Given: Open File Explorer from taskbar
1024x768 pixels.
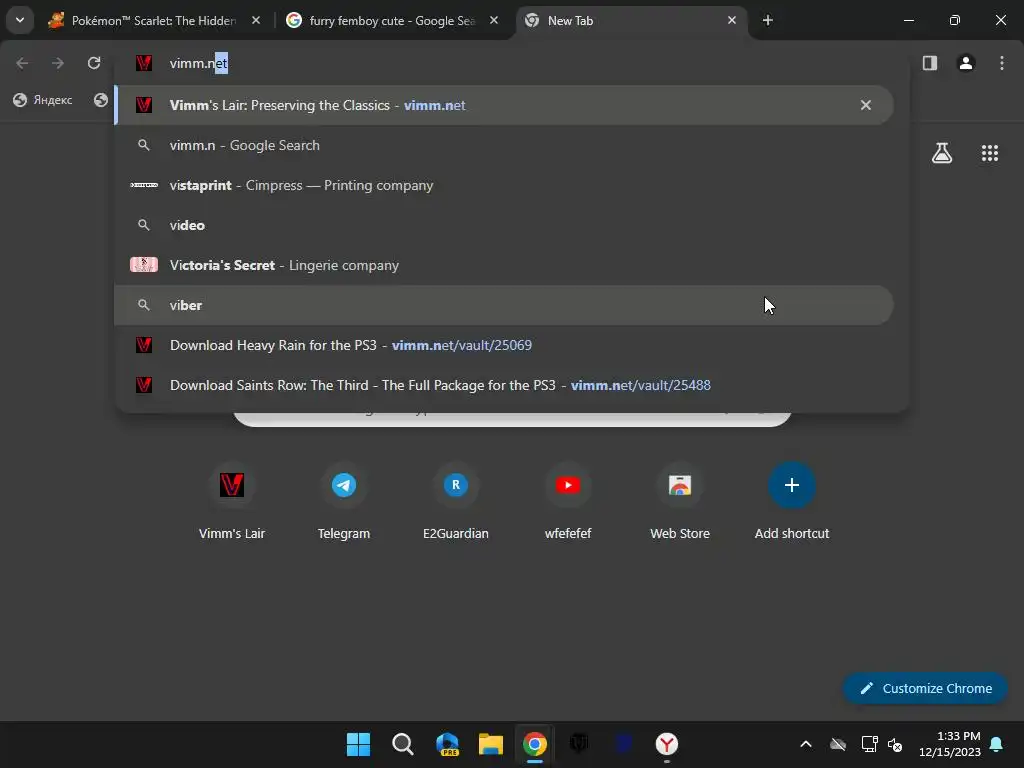Looking at the screenshot, I should click(490, 744).
